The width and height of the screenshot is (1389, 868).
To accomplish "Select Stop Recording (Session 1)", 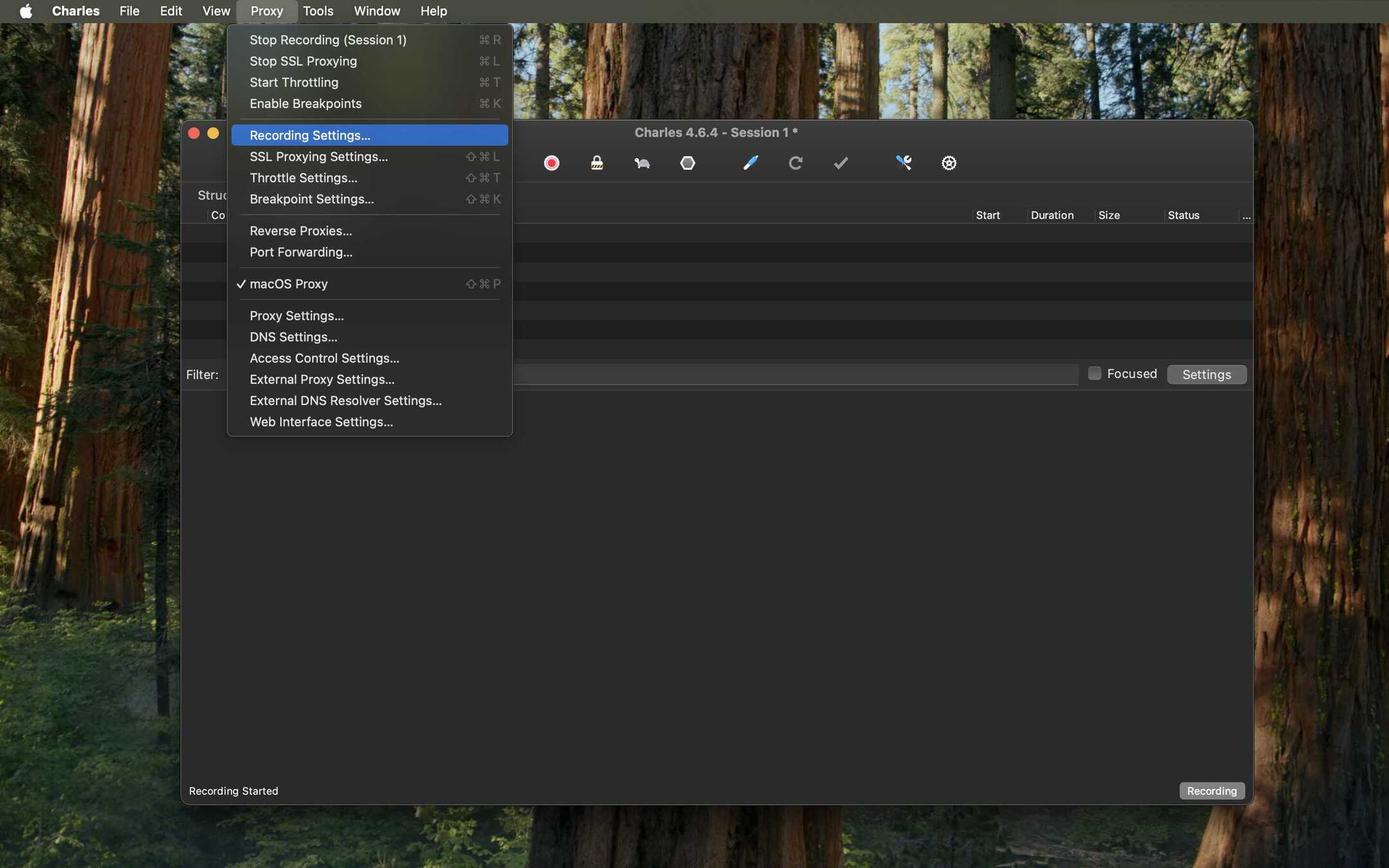I will (x=370, y=40).
